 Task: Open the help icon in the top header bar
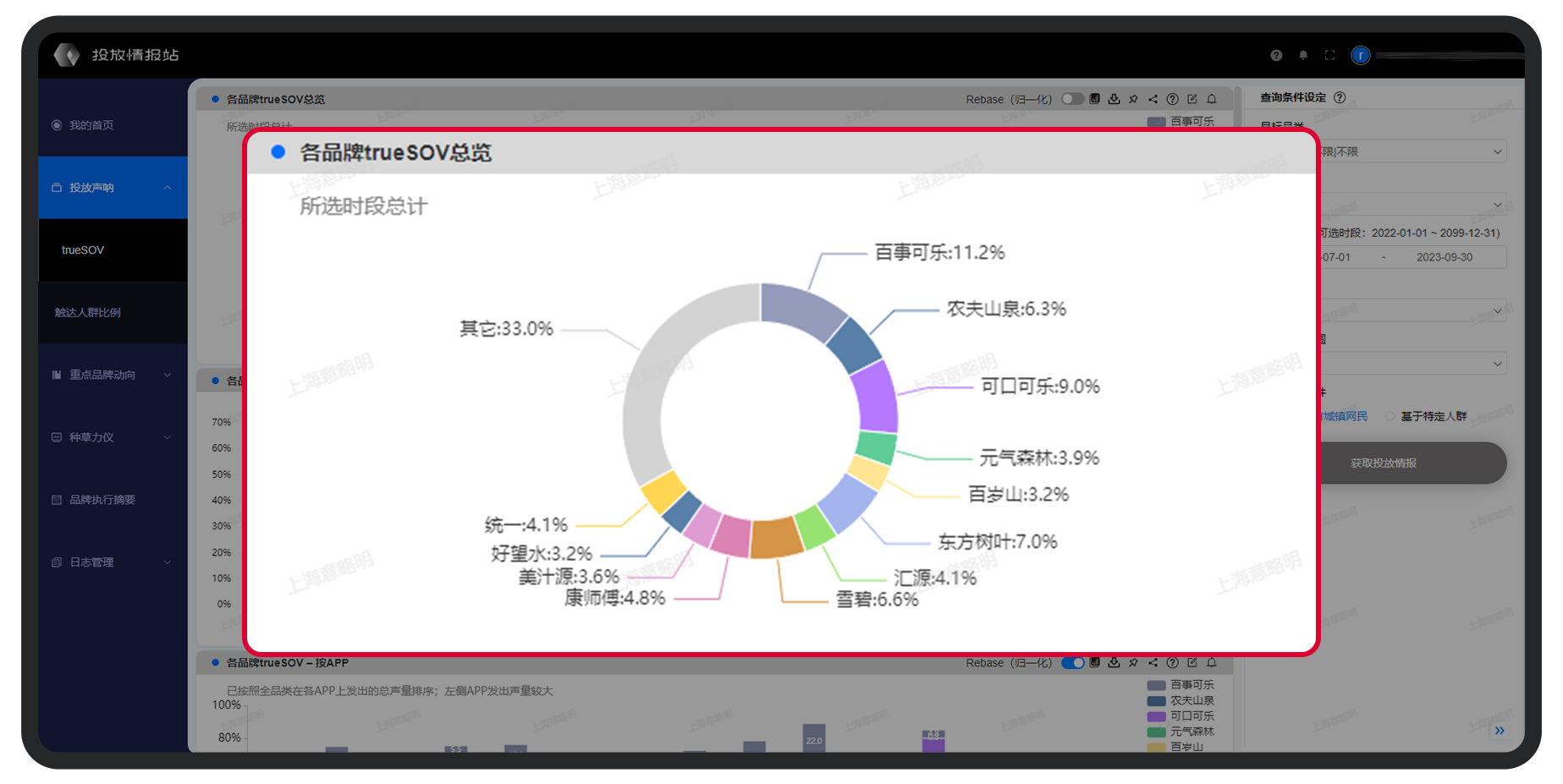[x=1276, y=55]
